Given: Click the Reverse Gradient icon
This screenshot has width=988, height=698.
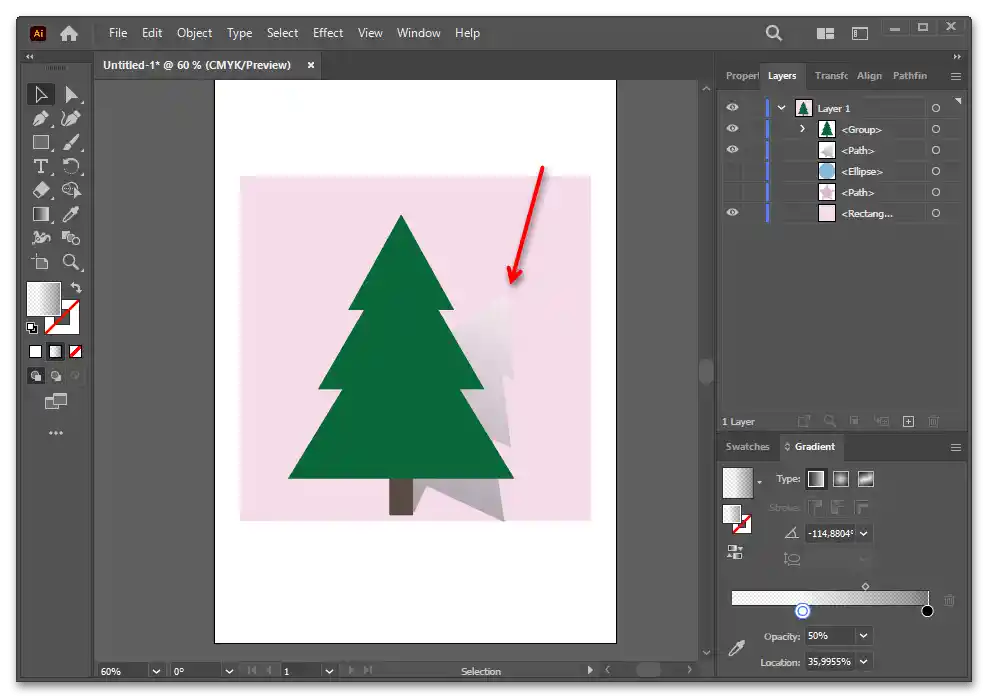Looking at the screenshot, I should point(735,551).
